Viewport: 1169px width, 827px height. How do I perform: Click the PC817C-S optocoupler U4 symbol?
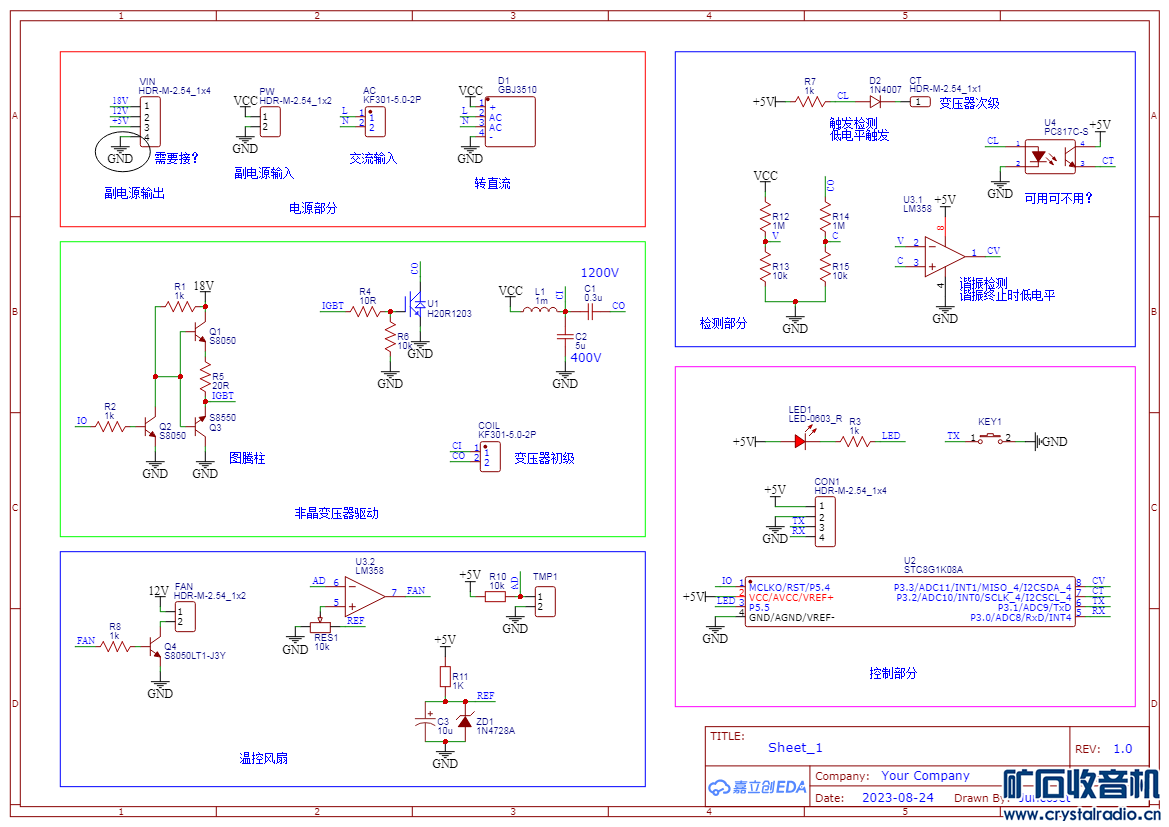[1050, 157]
